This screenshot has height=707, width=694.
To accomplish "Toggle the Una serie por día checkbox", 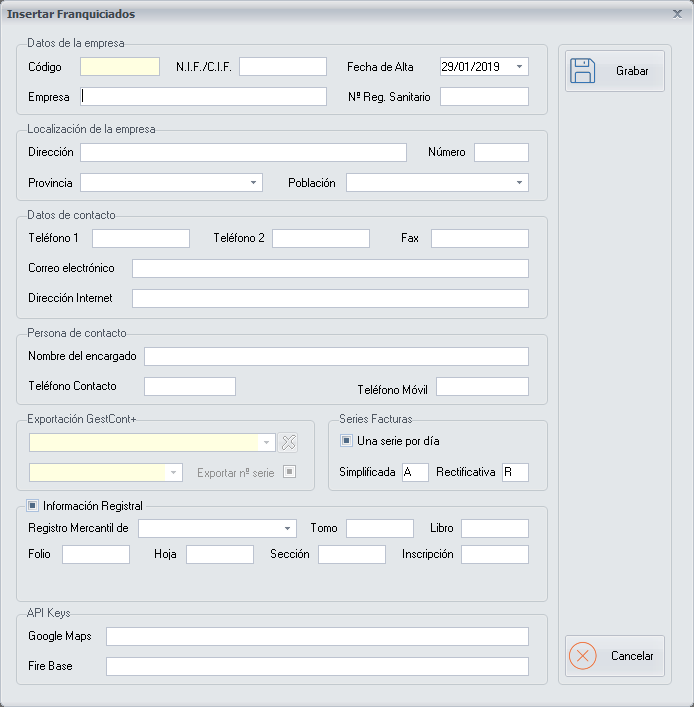I will click(347, 440).
